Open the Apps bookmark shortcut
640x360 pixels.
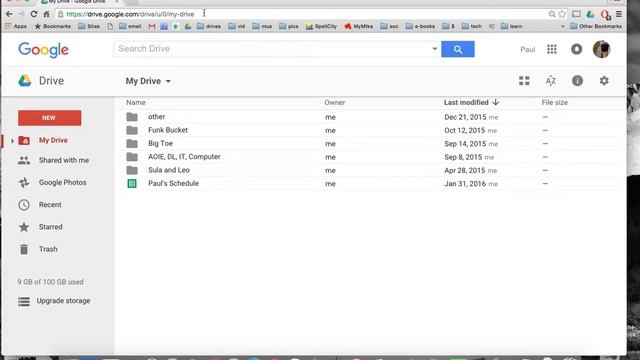pyautogui.click(x=16, y=27)
